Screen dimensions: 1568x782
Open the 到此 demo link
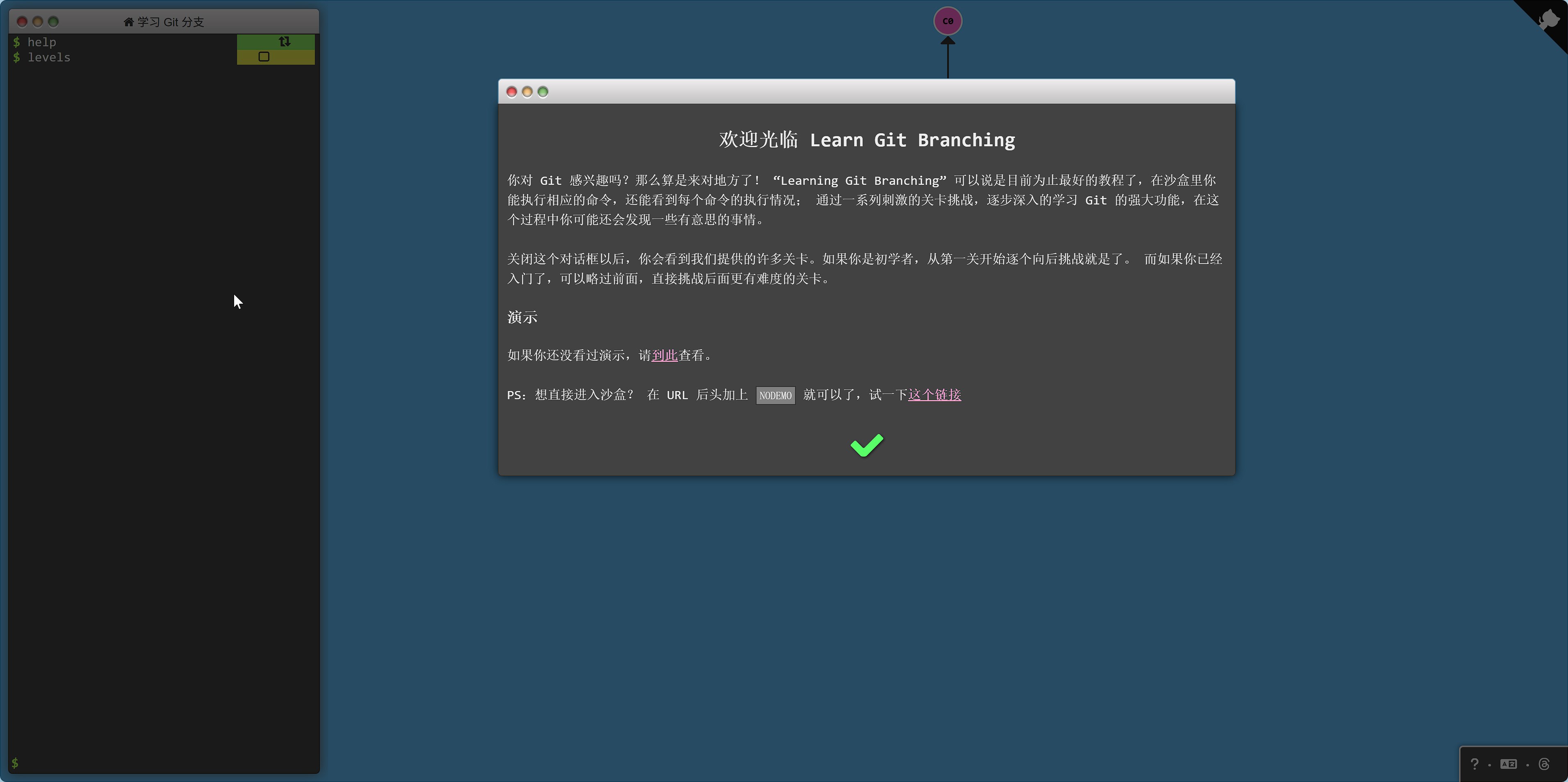point(664,355)
